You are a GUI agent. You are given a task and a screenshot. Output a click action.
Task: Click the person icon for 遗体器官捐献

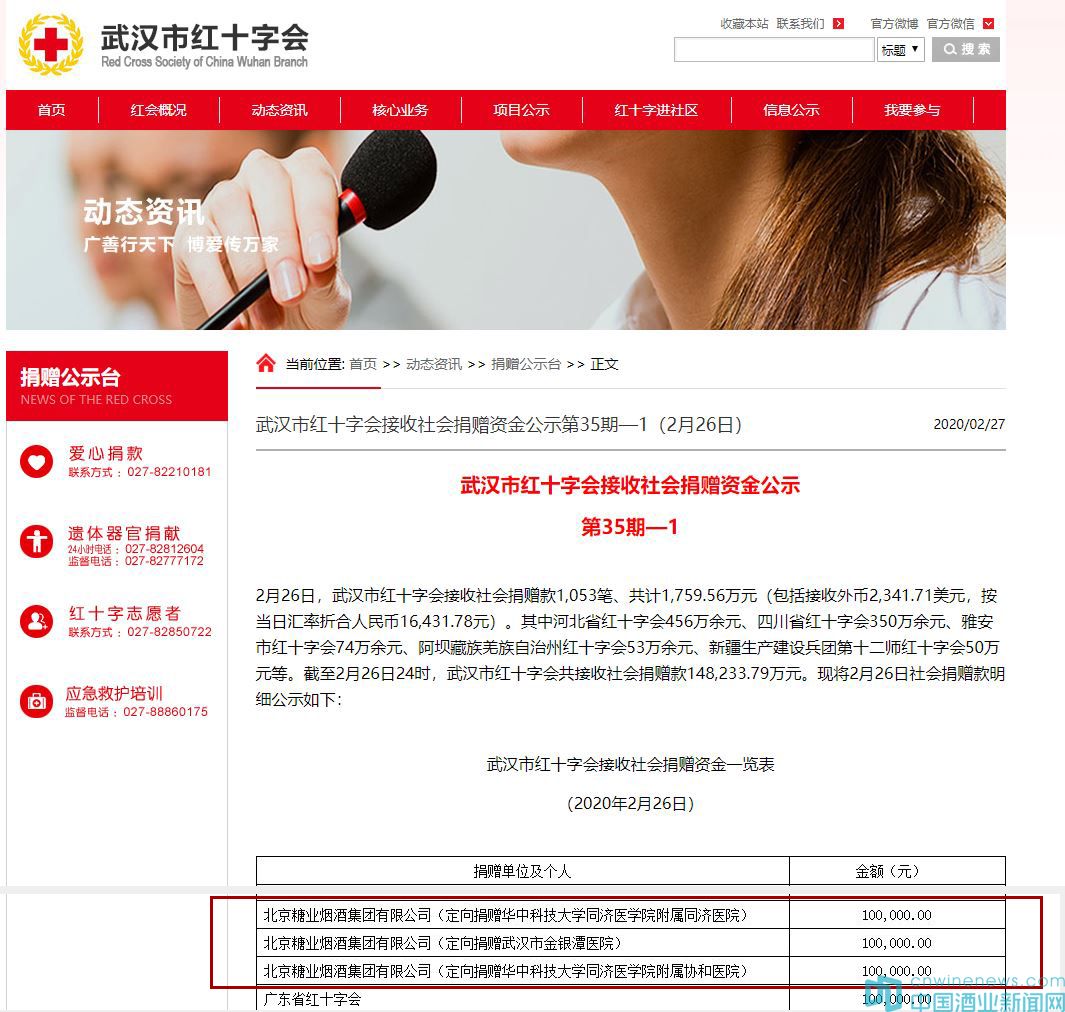click(37, 541)
